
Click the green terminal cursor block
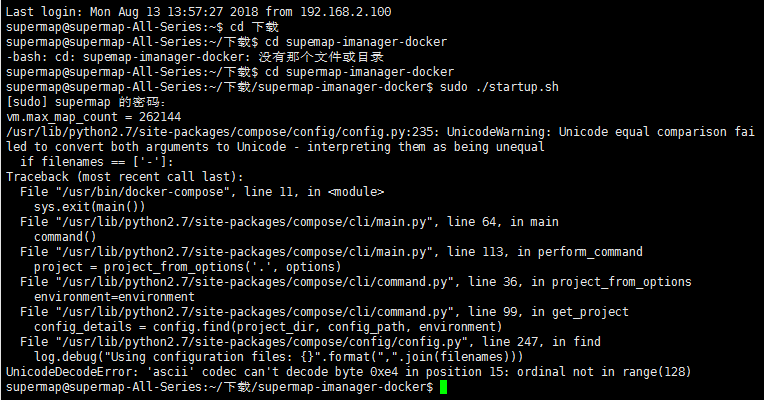point(443,387)
